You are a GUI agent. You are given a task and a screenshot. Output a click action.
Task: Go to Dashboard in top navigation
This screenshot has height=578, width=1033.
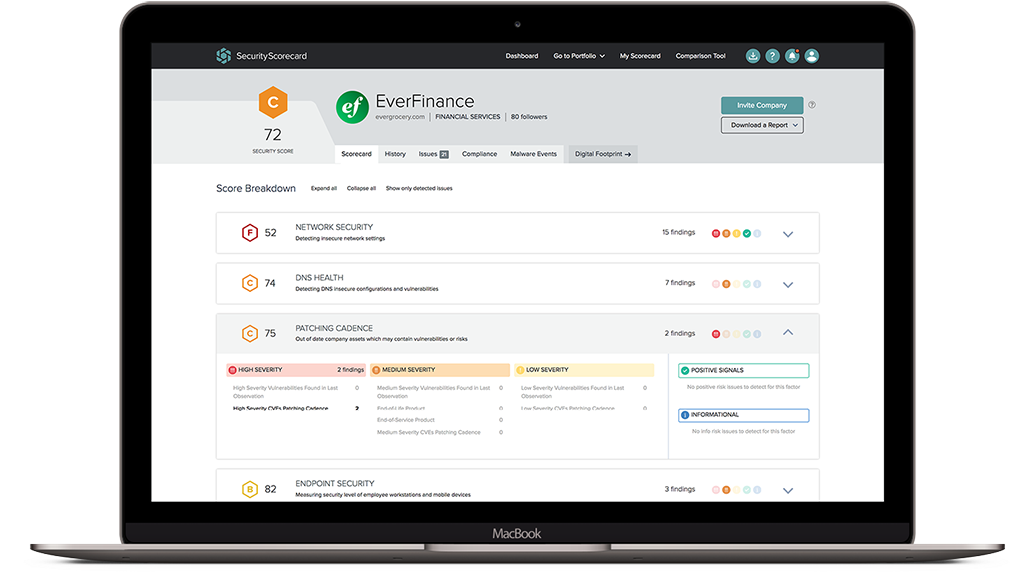(x=522, y=56)
